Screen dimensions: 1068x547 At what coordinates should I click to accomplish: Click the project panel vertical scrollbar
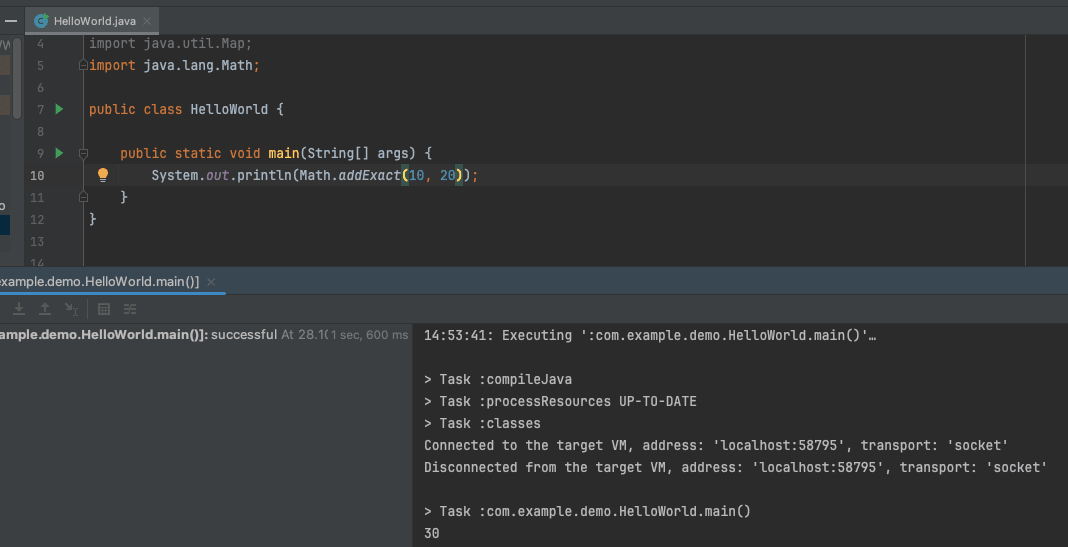point(17,78)
